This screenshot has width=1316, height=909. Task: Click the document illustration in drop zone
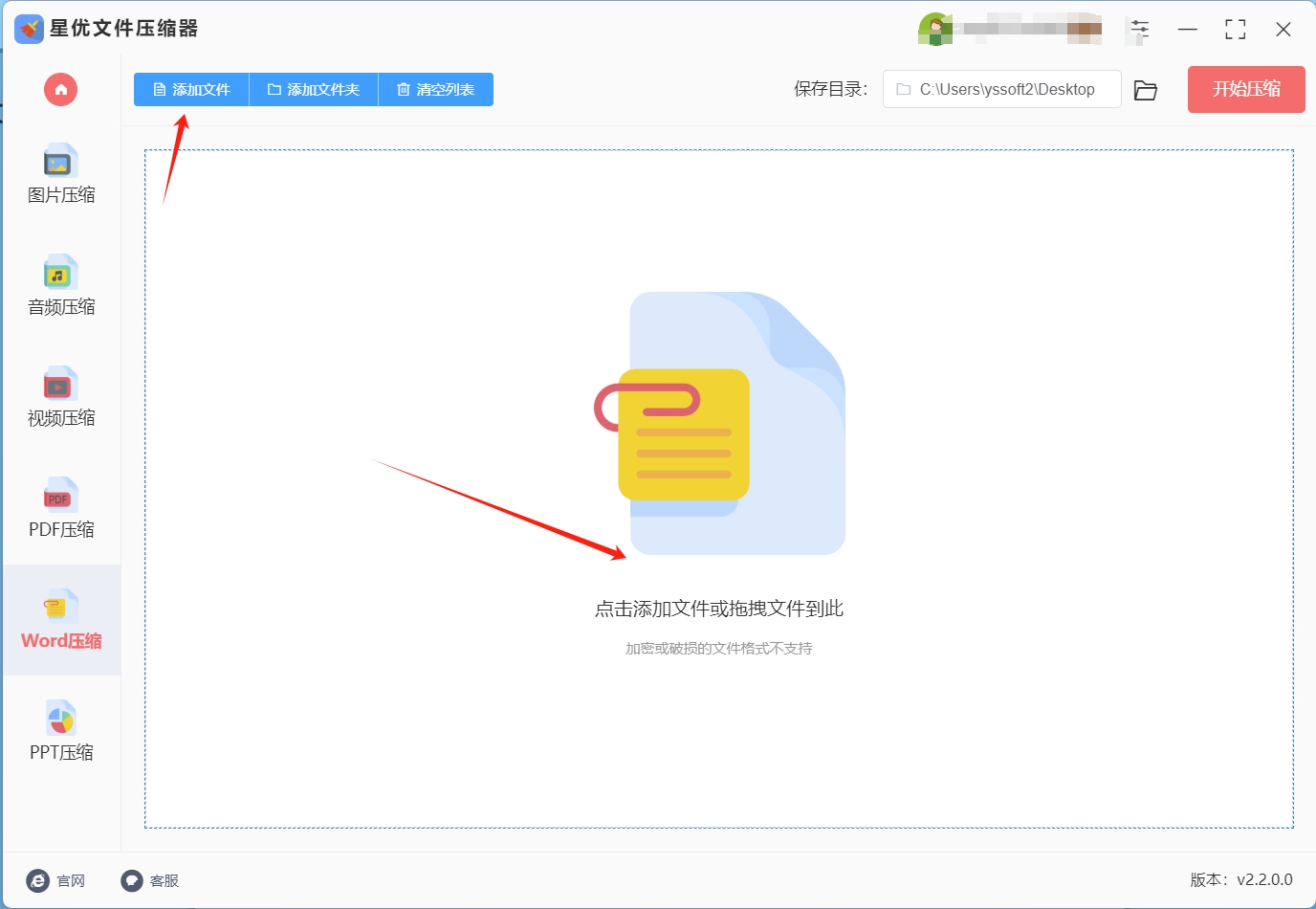click(720, 423)
